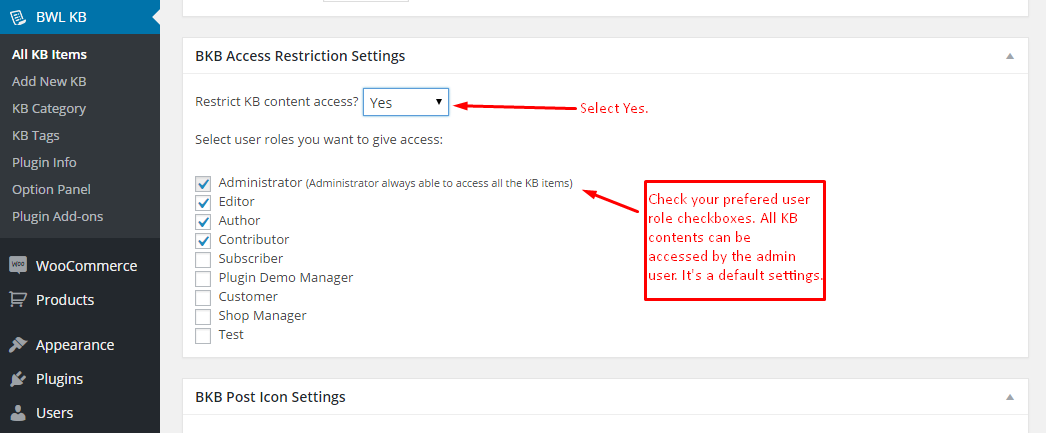Check the Test role checkbox
This screenshot has height=433, width=1046.
tap(203, 336)
